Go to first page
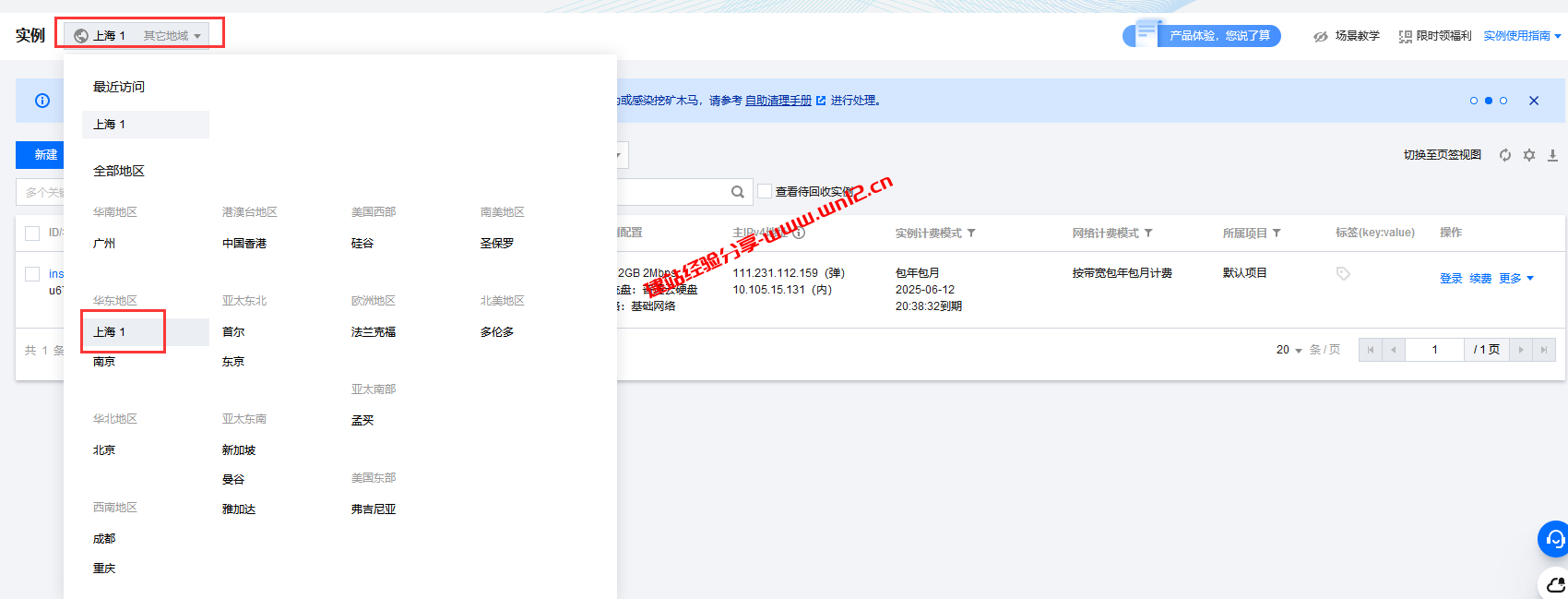Viewport: 1568px width, 599px height. [1371, 350]
